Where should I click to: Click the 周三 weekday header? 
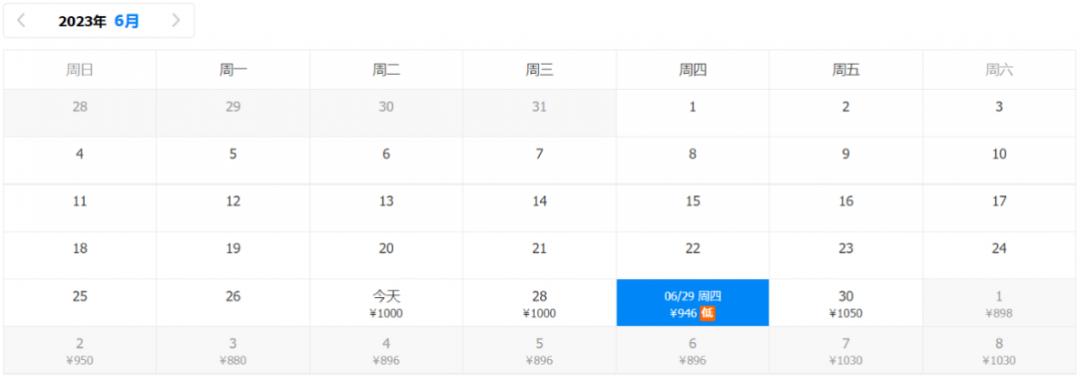[539, 70]
